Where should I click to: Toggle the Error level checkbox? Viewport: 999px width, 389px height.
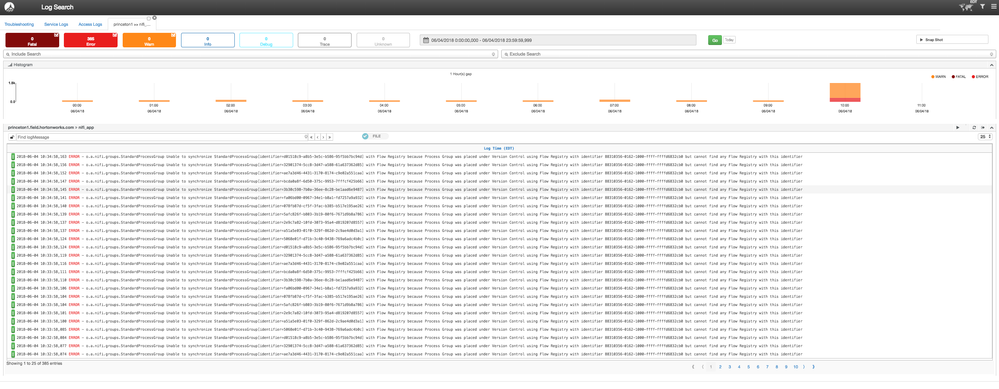(x=115, y=35)
